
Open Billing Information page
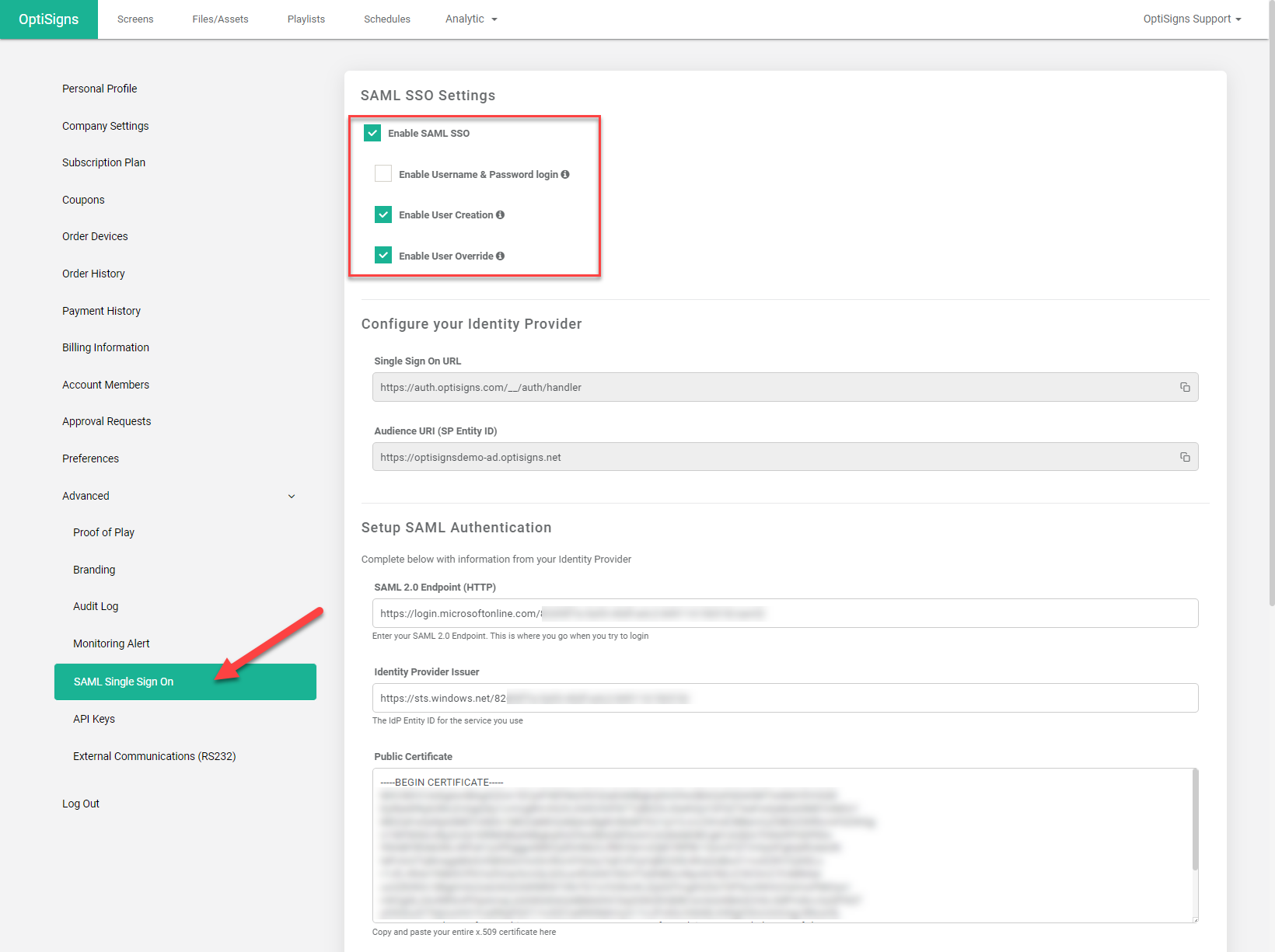[106, 347]
